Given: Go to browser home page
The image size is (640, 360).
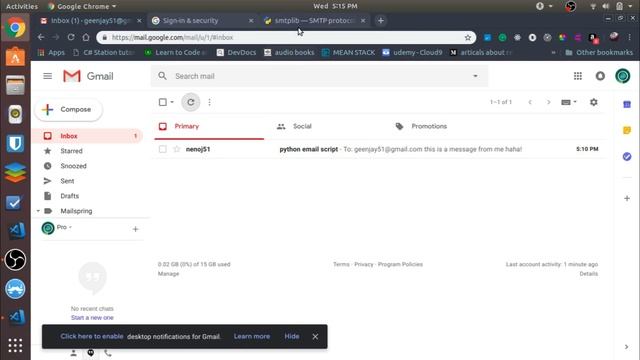Looking at the screenshot, I should coord(86,37).
